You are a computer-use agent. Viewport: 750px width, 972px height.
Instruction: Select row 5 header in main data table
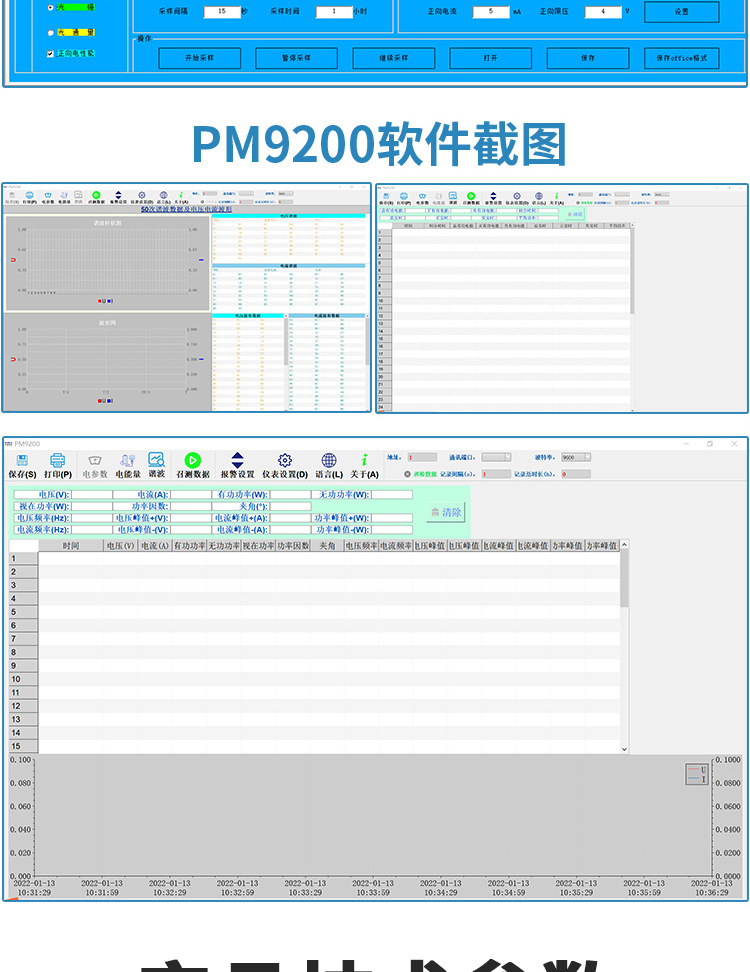(x=24, y=612)
